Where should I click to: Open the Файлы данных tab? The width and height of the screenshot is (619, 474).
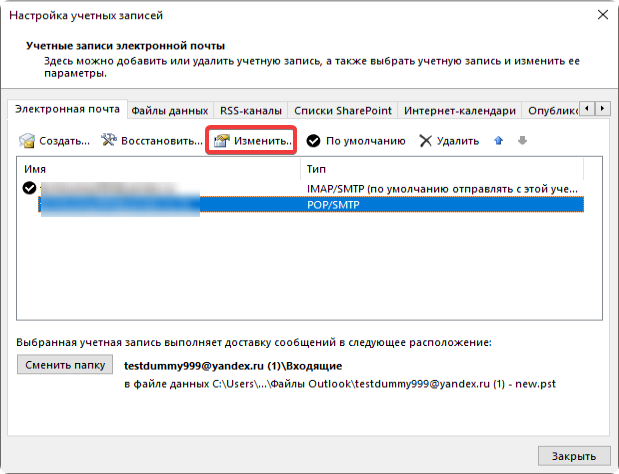click(x=170, y=110)
